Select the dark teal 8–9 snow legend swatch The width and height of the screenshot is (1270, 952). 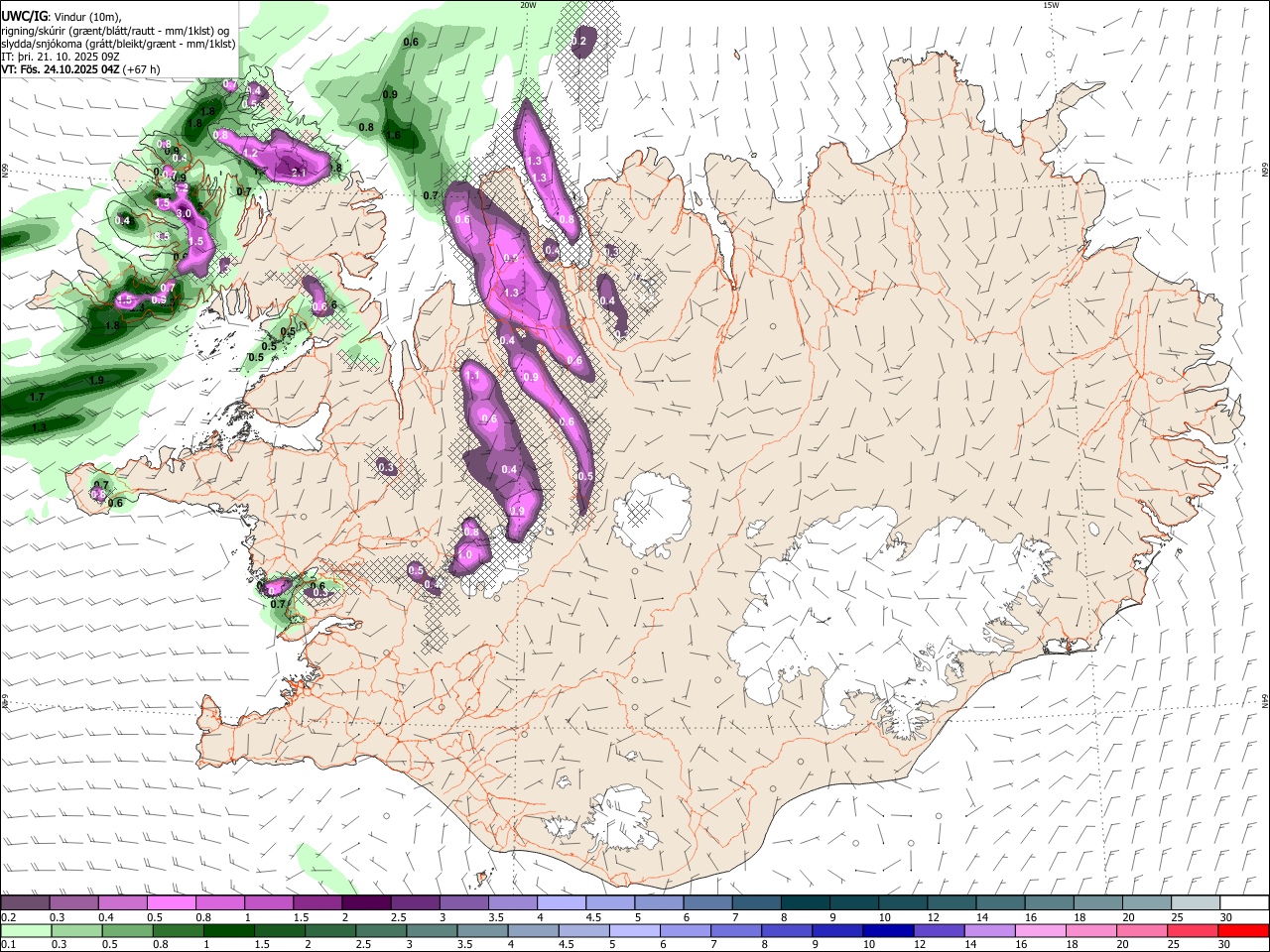point(804,903)
